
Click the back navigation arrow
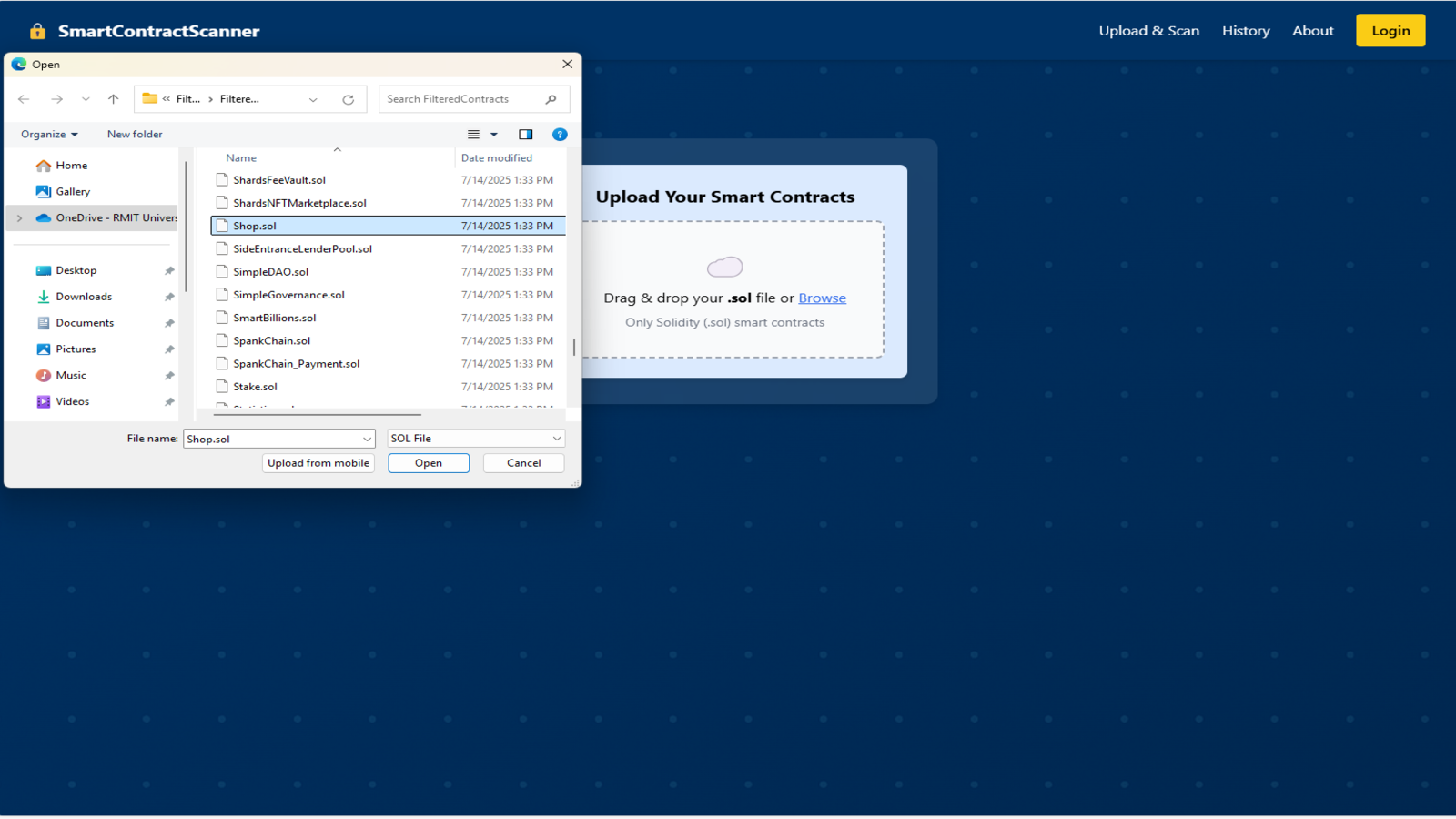click(24, 99)
